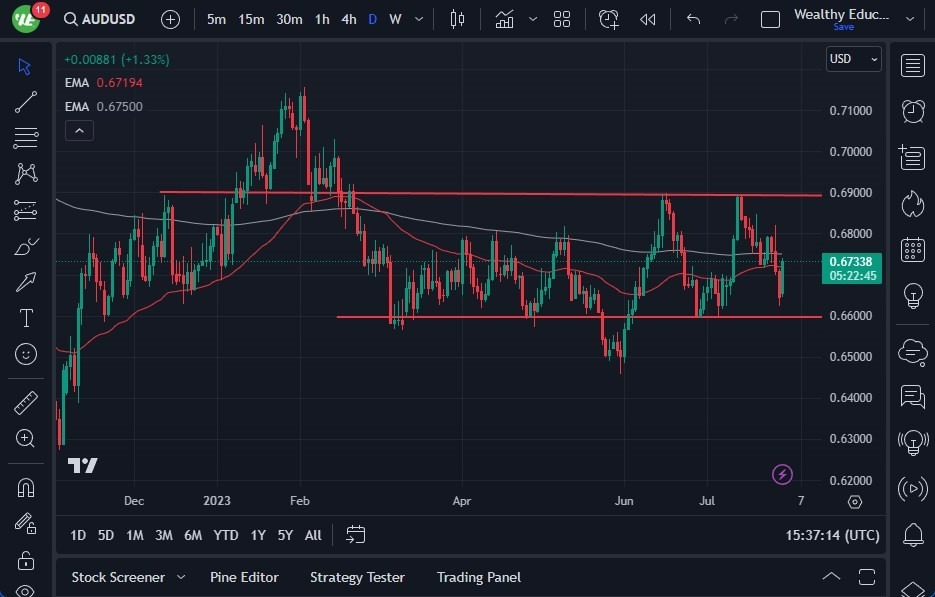The height and width of the screenshot is (597, 935).
Task: Pick the measure ruler tool
Action: pyautogui.click(x=25, y=402)
